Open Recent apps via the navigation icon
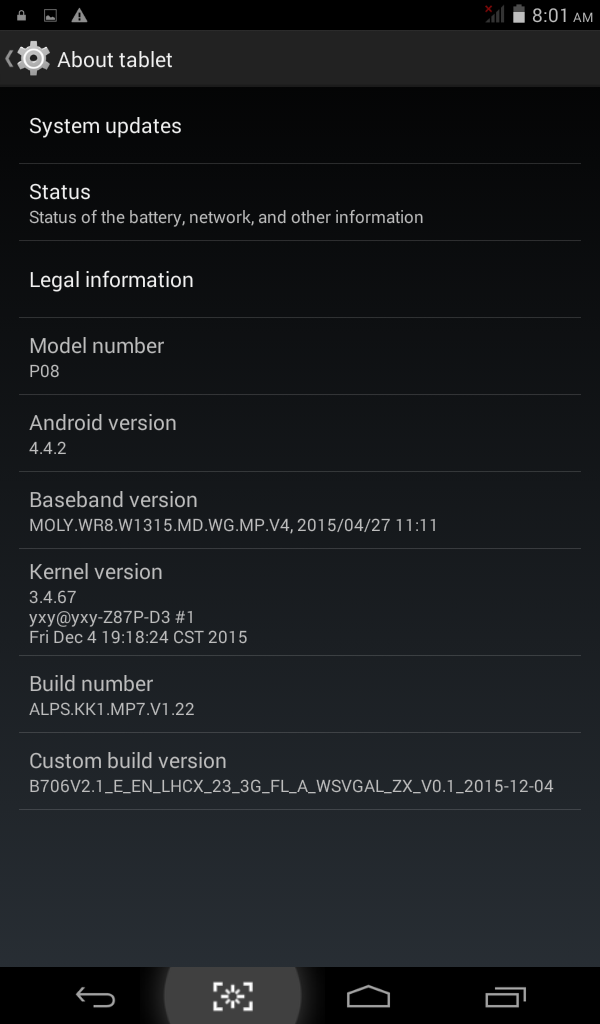Screen dimensions: 600x1024 (505, 997)
